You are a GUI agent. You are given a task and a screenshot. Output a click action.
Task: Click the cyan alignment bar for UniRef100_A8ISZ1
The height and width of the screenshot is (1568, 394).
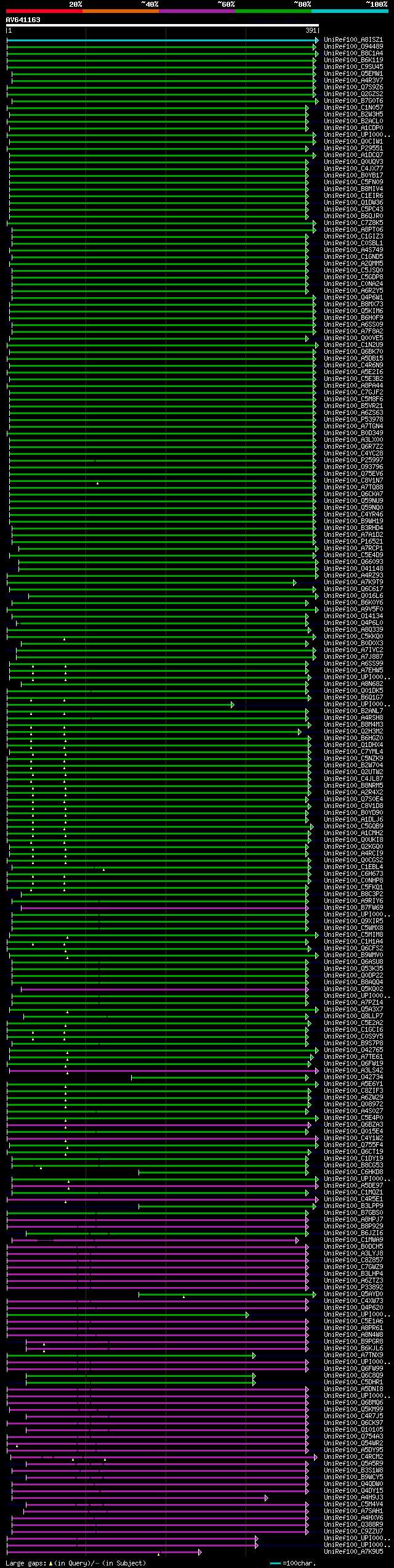click(x=163, y=40)
